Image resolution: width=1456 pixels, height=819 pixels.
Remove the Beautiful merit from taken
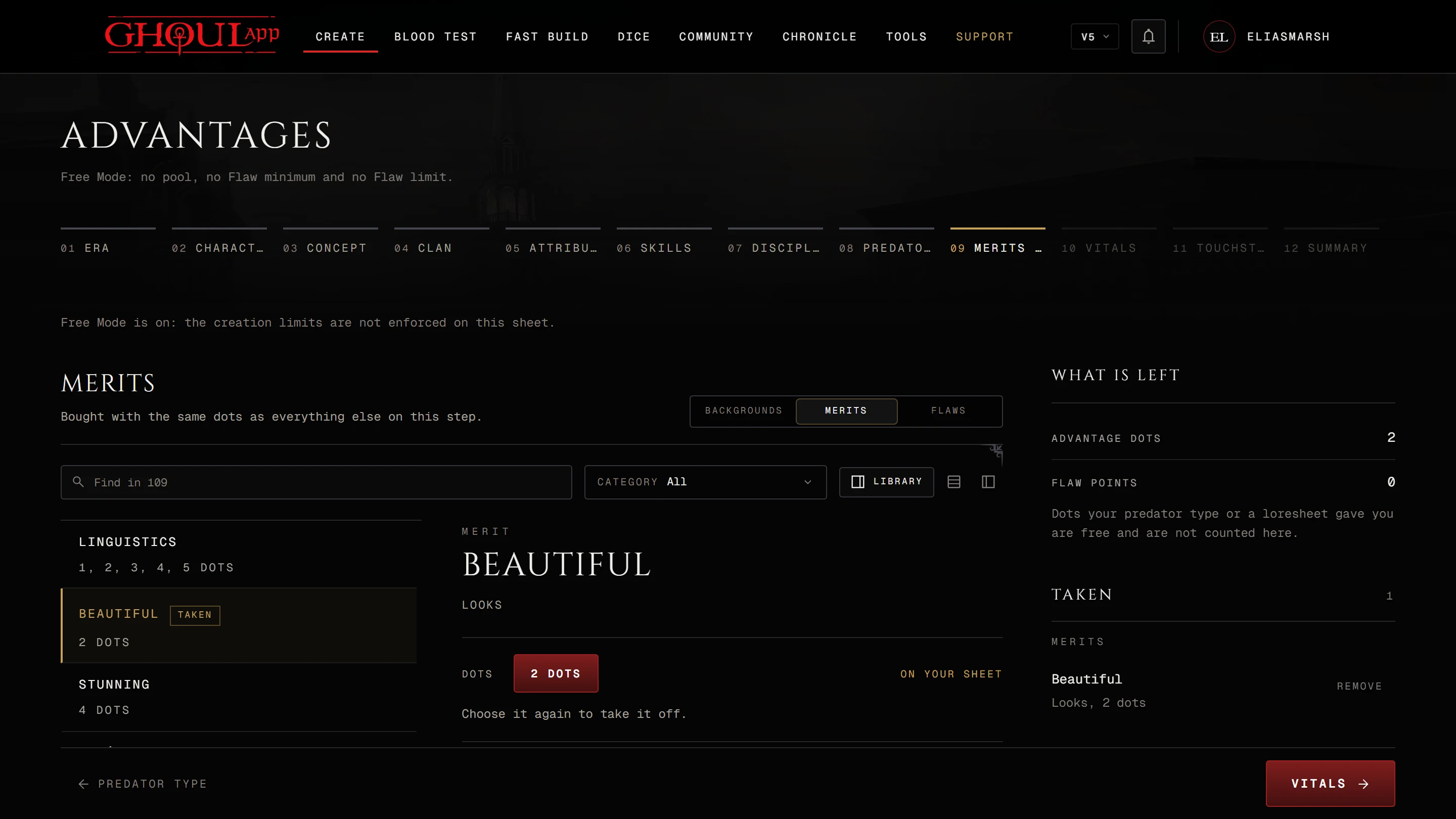pyautogui.click(x=1359, y=686)
